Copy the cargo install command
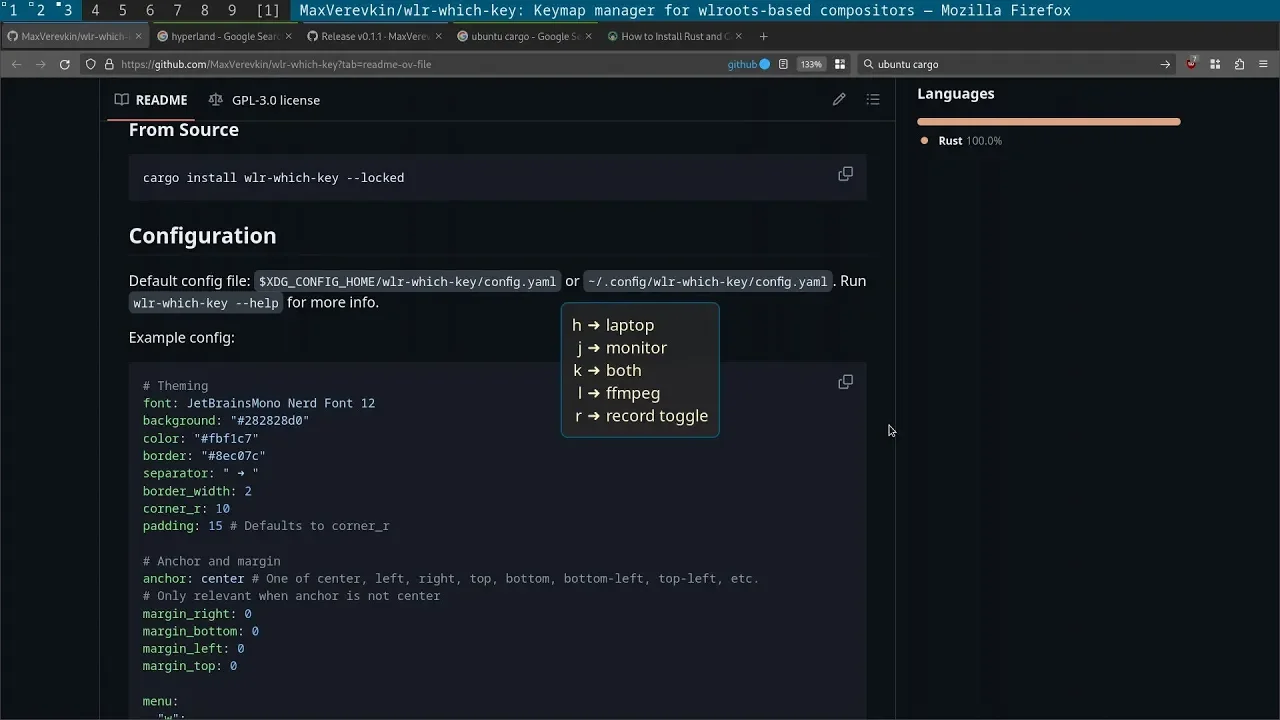The image size is (1280, 720). (845, 174)
